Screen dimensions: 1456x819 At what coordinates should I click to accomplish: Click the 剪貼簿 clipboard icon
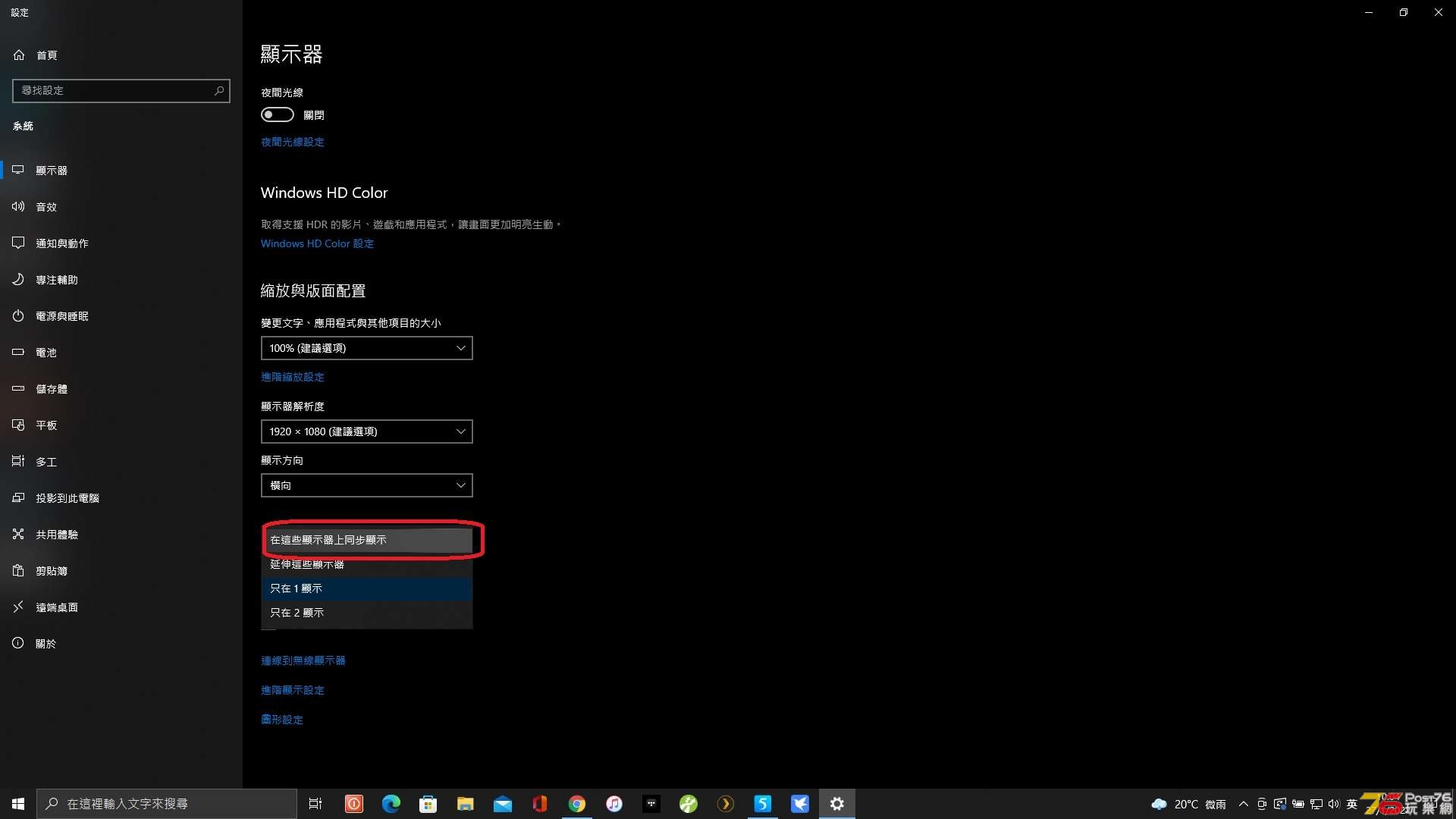(18, 570)
